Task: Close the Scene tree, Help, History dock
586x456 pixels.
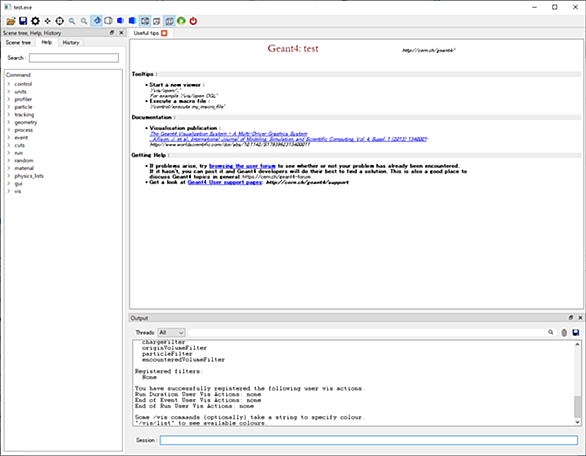Action: 121,33
